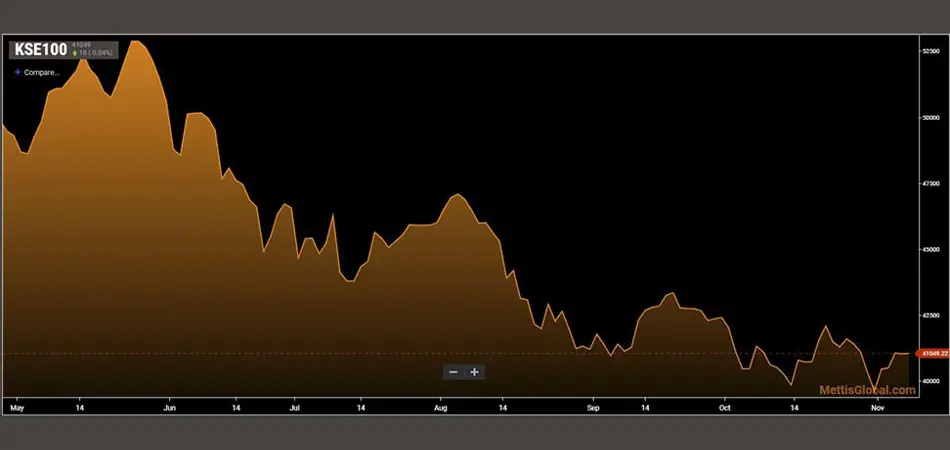Zoom in with the plus button
The height and width of the screenshot is (450, 950).
click(474, 372)
